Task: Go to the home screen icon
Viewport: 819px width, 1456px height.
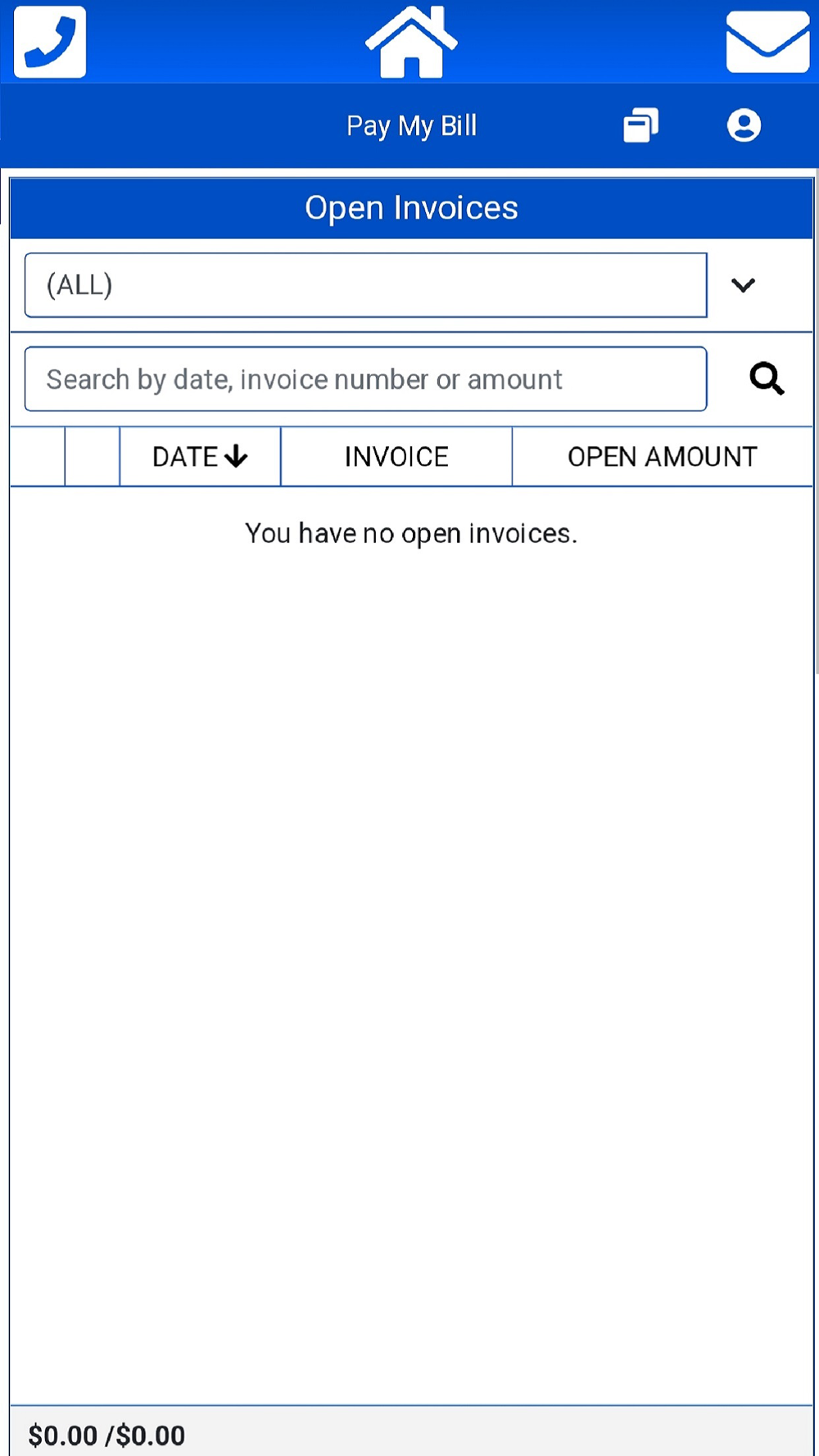Action: tap(411, 42)
